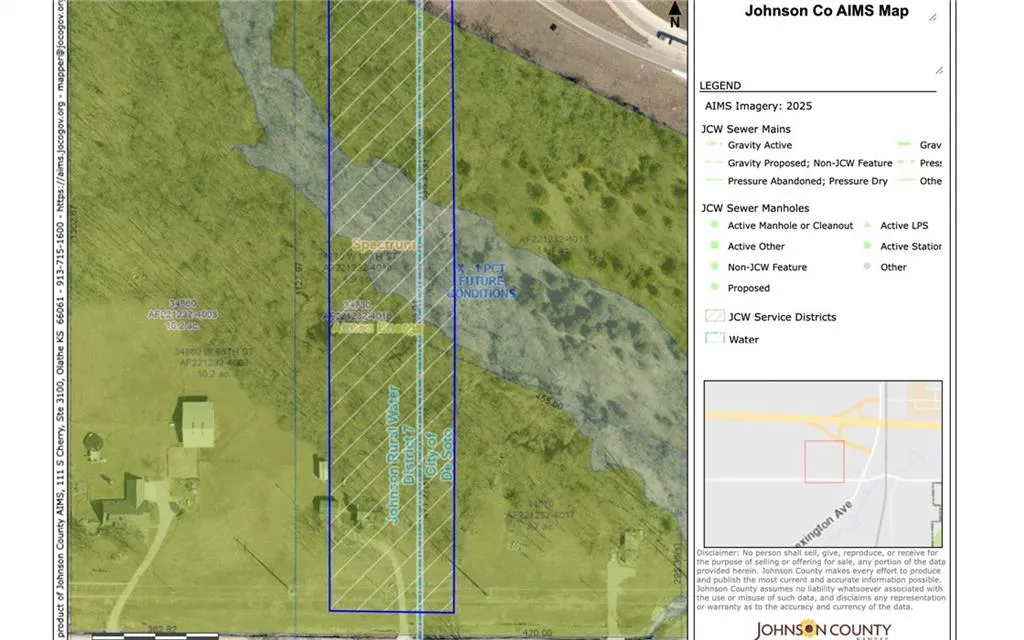Click the 1 PCT Future Conditions floodplain label
This screenshot has height=640, width=1024.
point(482,281)
